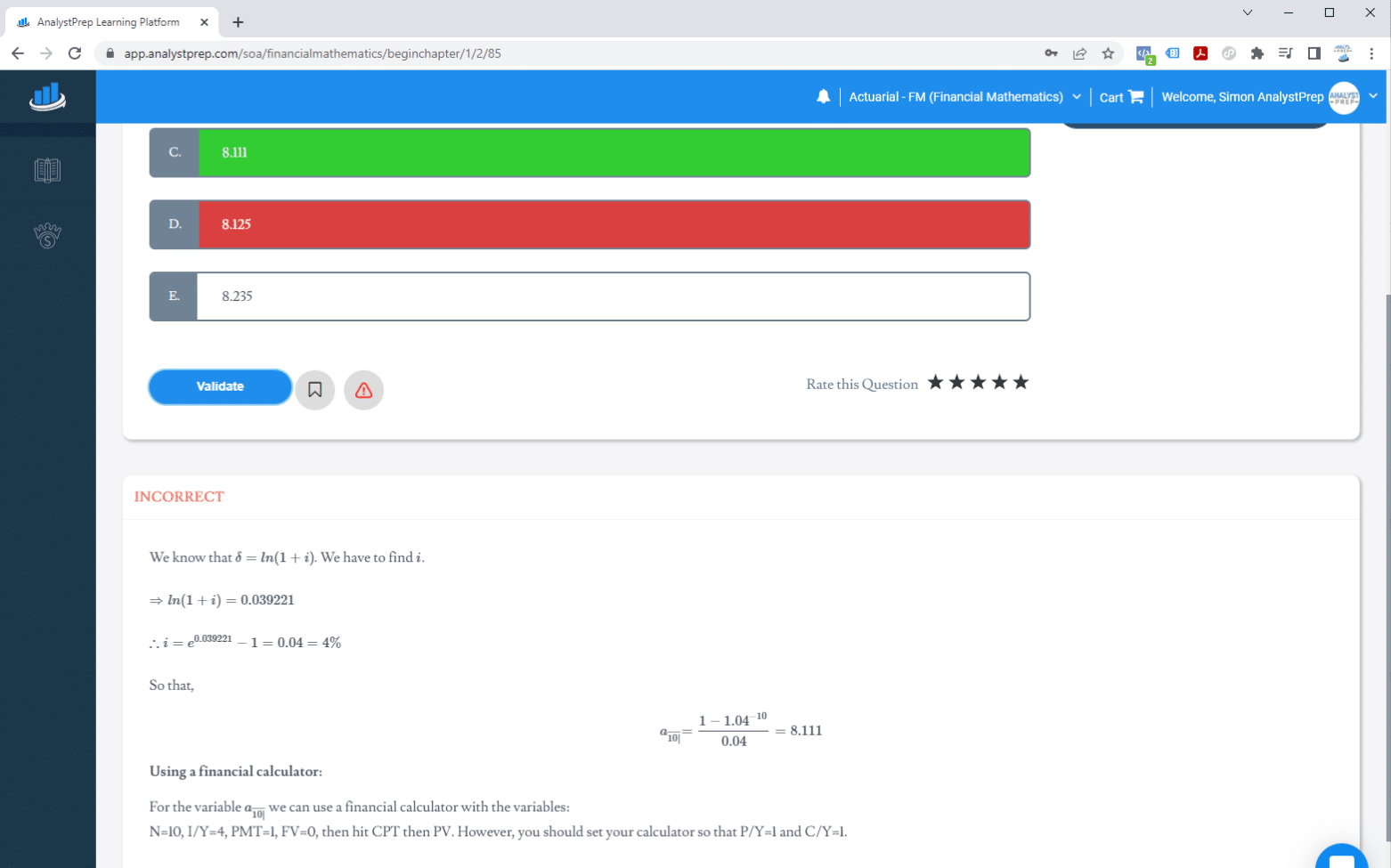
Task: Open the study book sidebar icon
Action: click(47, 170)
